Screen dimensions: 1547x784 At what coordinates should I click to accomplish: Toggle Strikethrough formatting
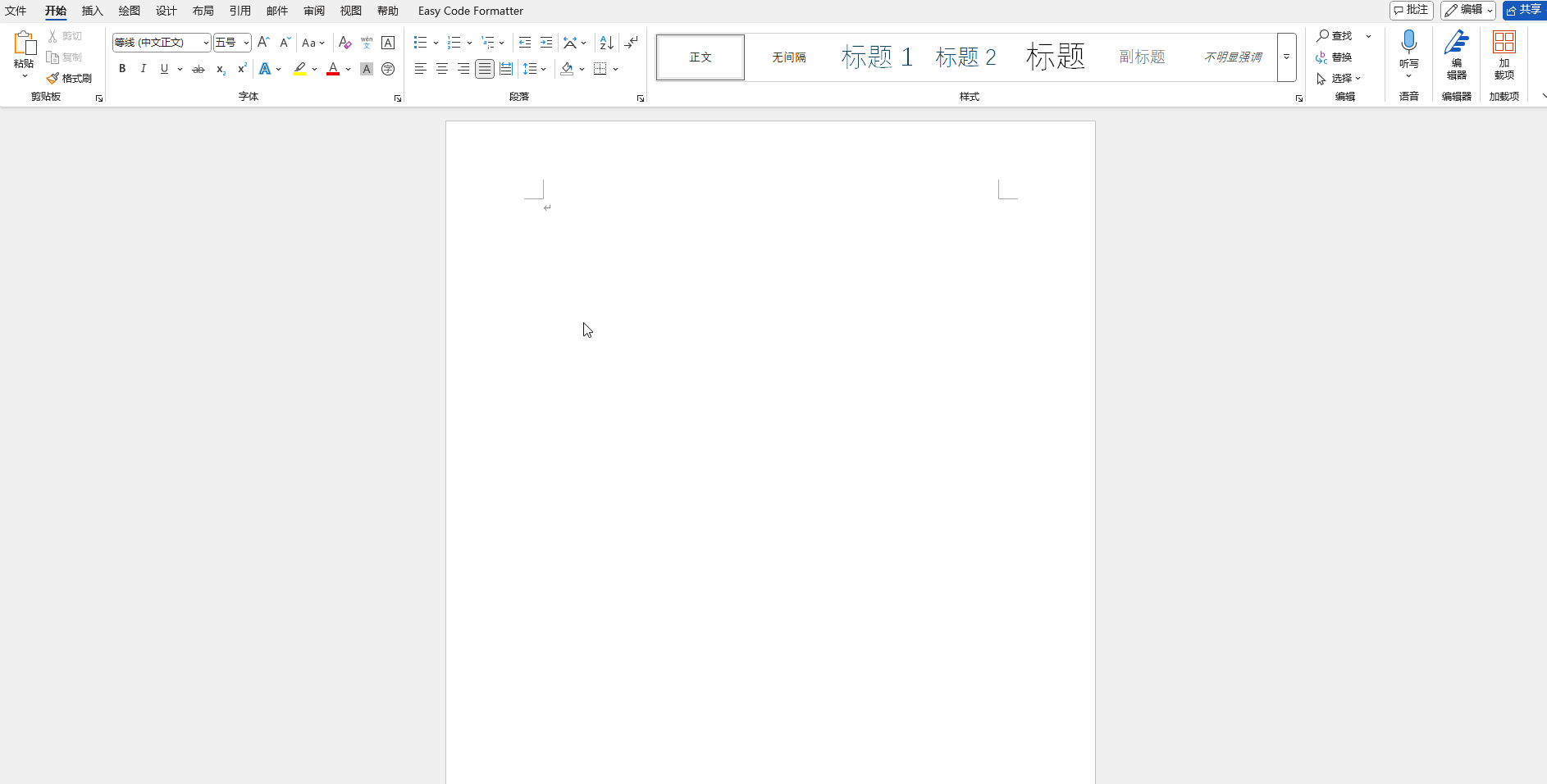pos(199,69)
